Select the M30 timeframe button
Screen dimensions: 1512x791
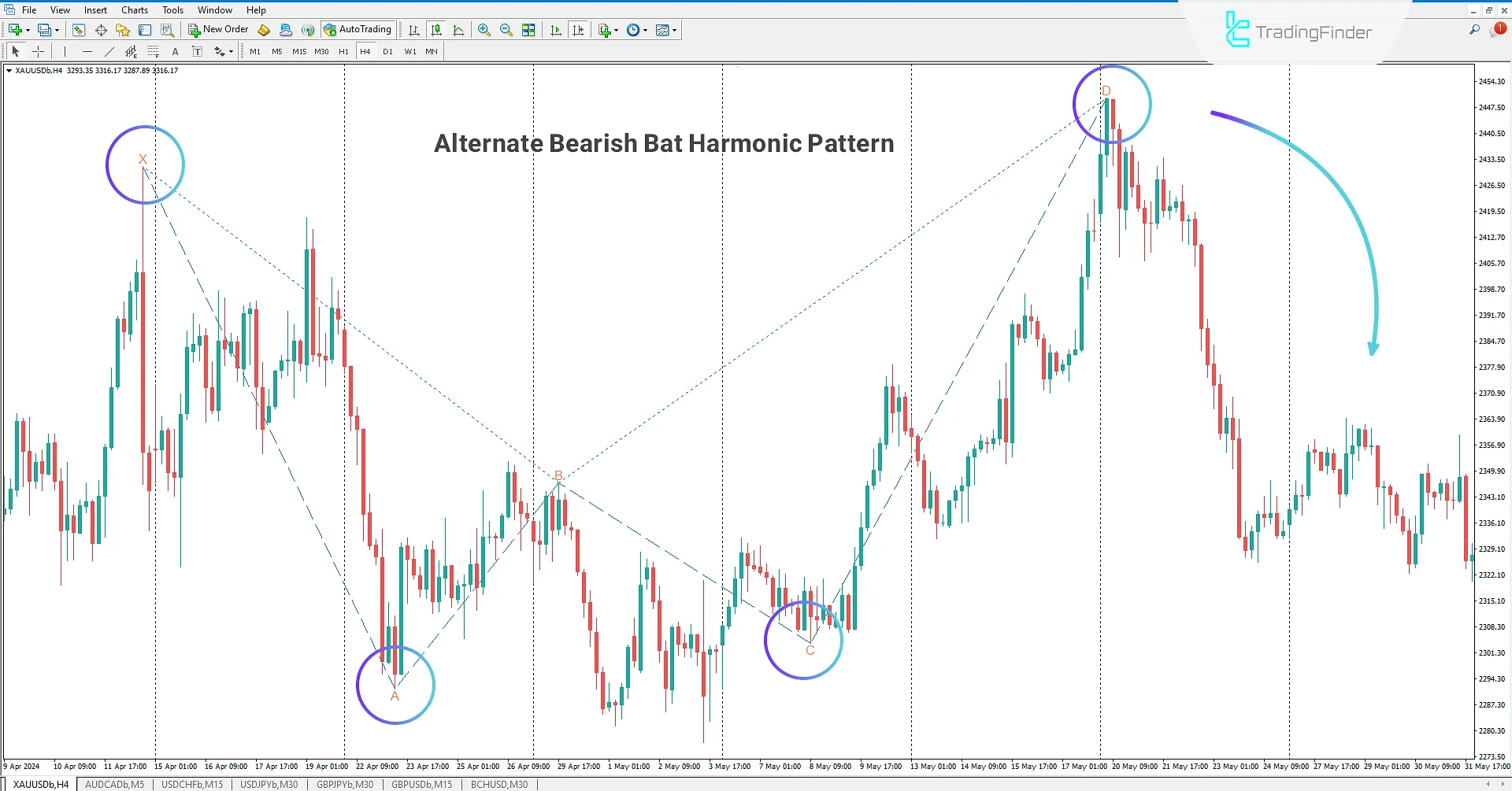point(321,51)
